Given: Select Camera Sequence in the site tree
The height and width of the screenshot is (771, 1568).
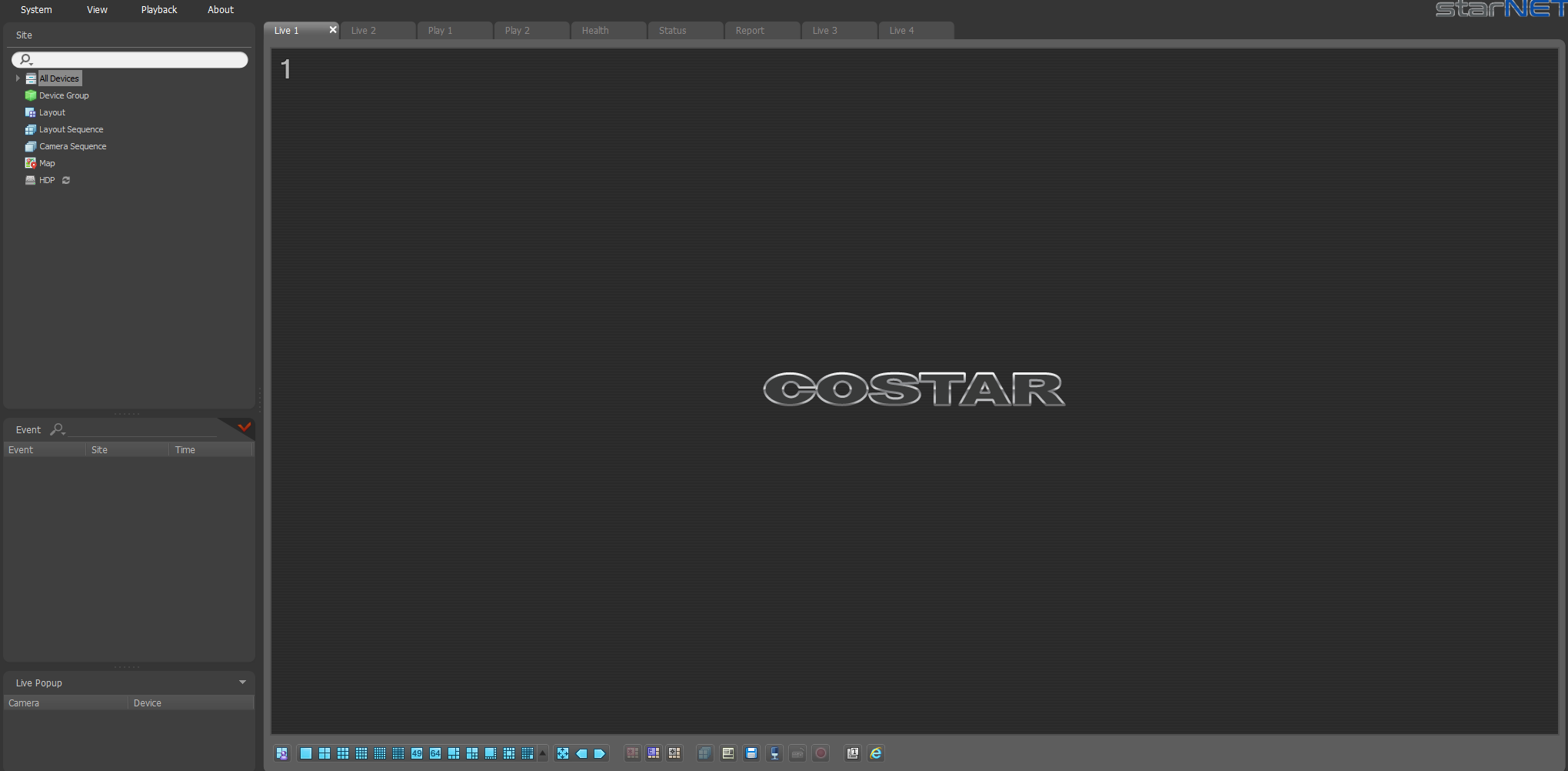Looking at the screenshot, I should (73, 146).
